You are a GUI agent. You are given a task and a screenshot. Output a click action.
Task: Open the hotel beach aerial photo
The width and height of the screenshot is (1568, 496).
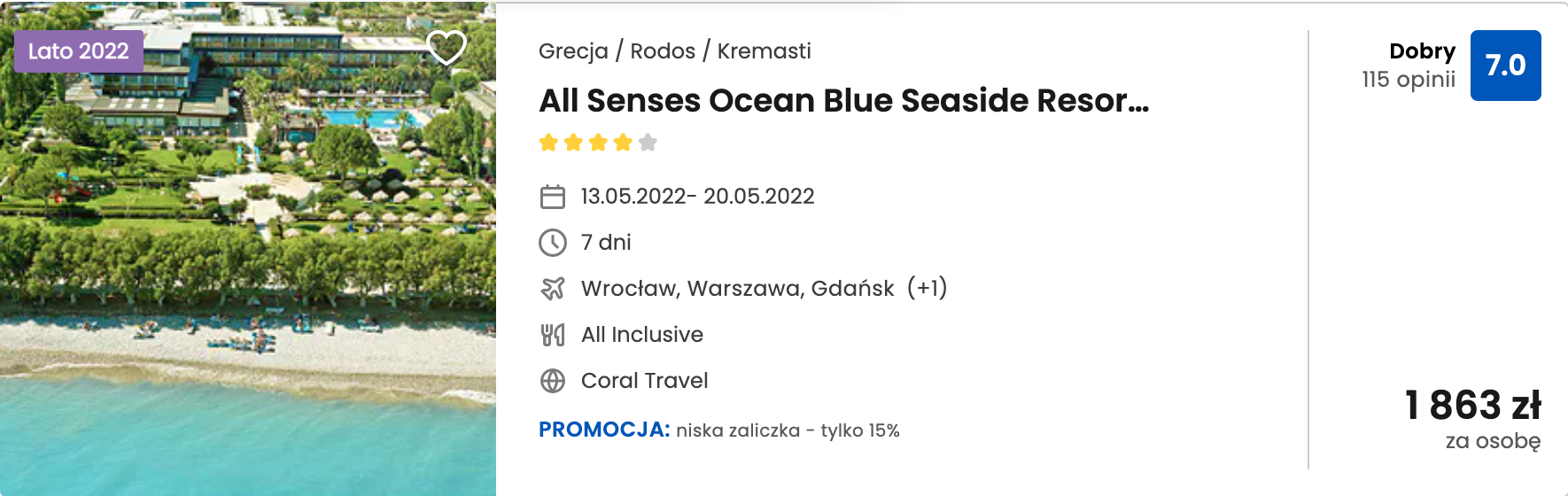(x=248, y=249)
